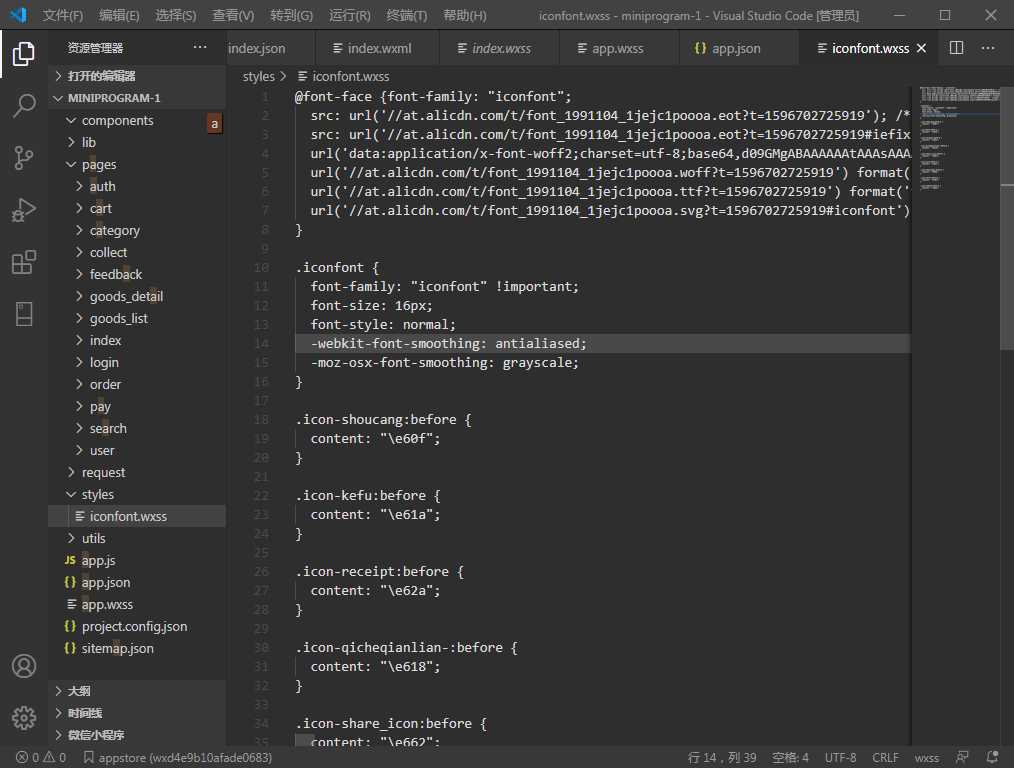Switch to the index.wxml tab
The image size is (1014, 768).
tap(377, 48)
